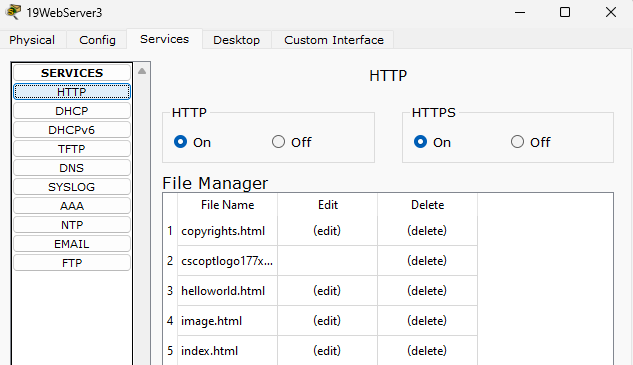The height and width of the screenshot is (365, 633).
Task: Open the EMAIL service configuration
Action: click(x=72, y=244)
